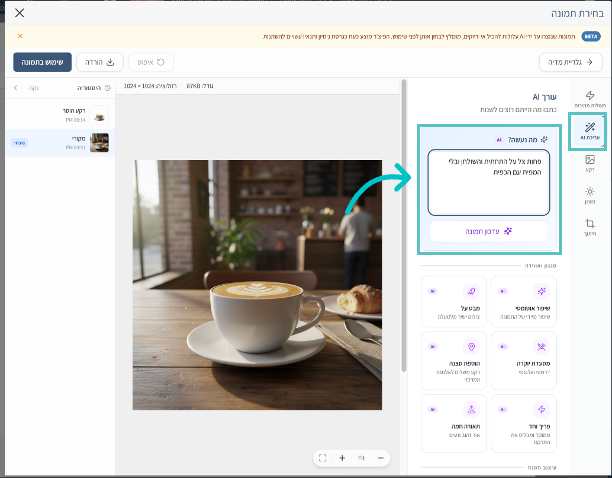This screenshot has width=612, height=478.
Task: Click the שימוש בתמונה (use image) button
Action: pyautogui.click(x=42, y=62)
